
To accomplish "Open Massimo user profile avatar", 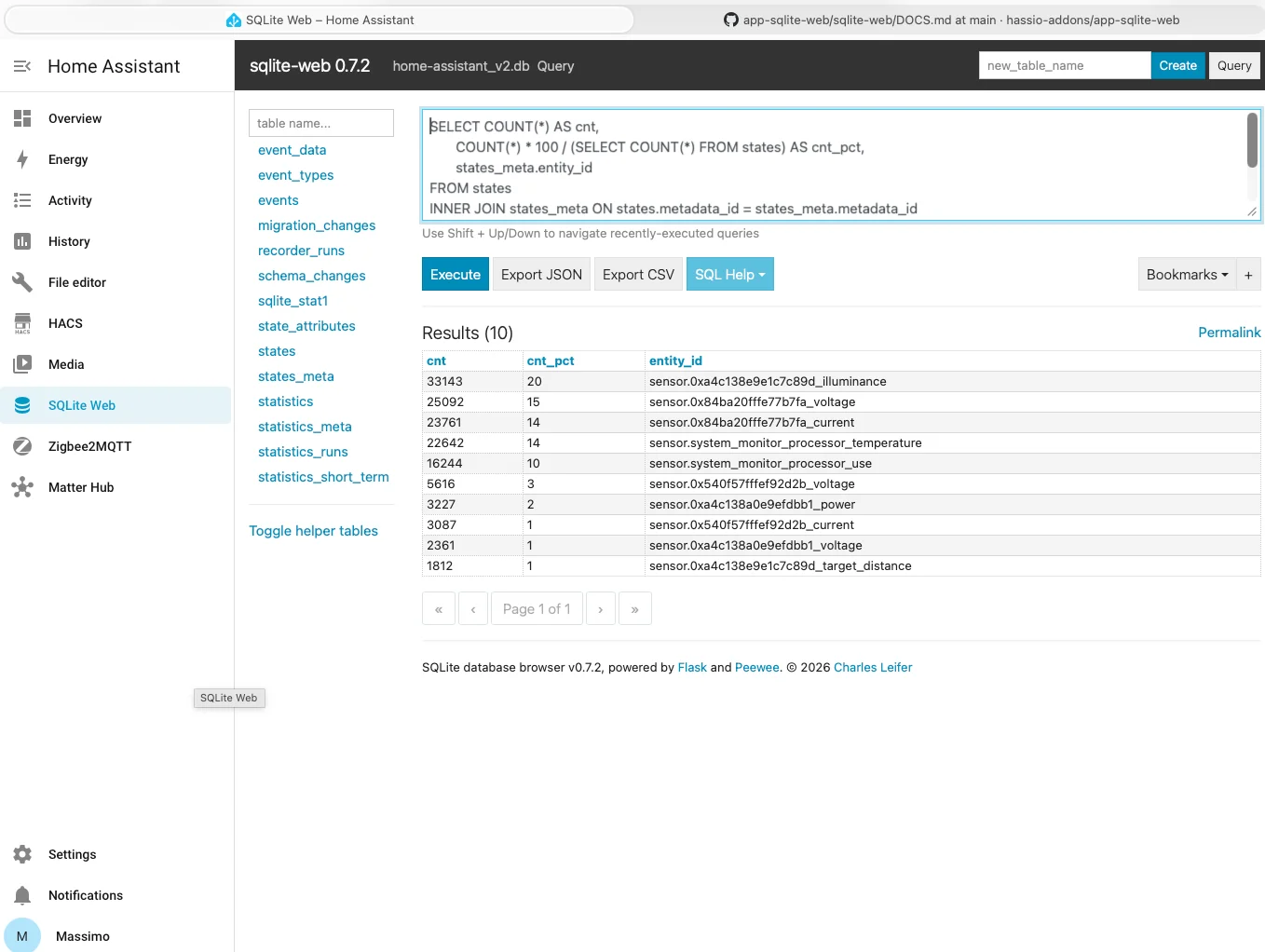I will point(22,936).
